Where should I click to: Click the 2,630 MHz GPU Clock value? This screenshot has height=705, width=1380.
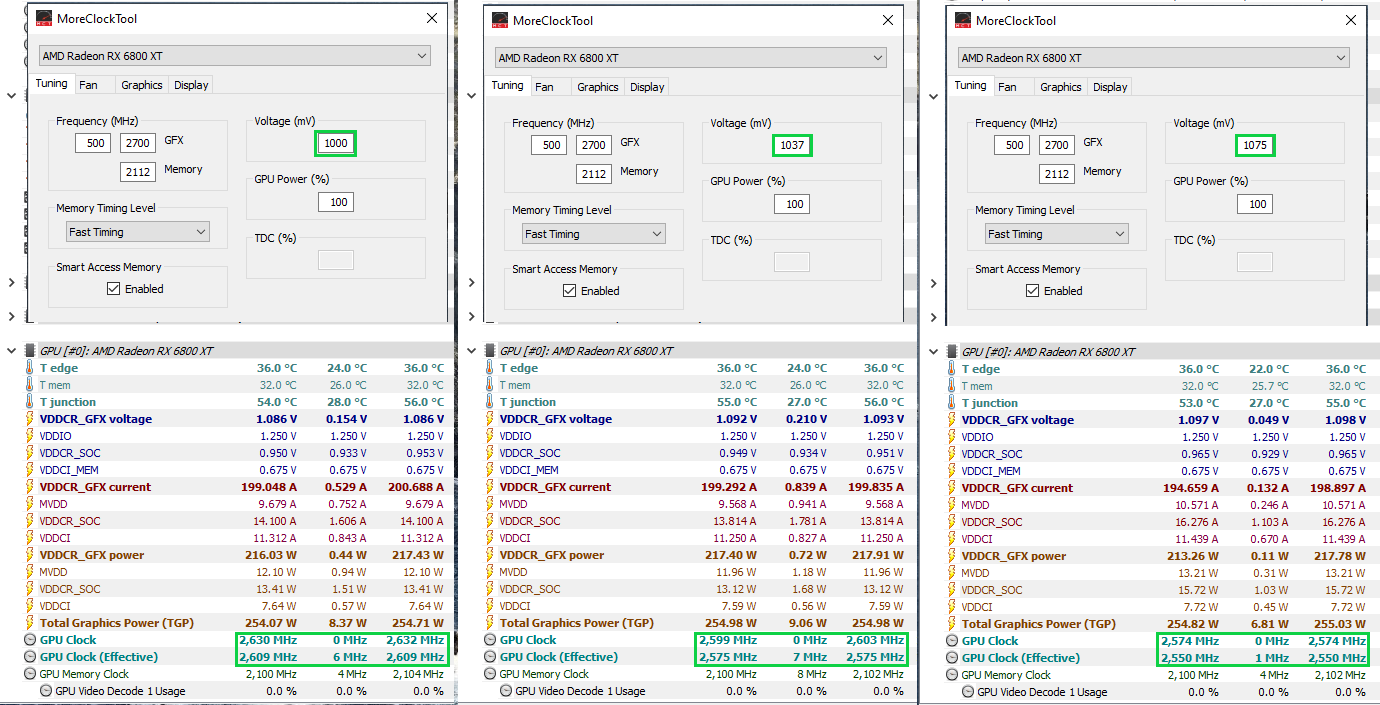[x=268, y=640]
